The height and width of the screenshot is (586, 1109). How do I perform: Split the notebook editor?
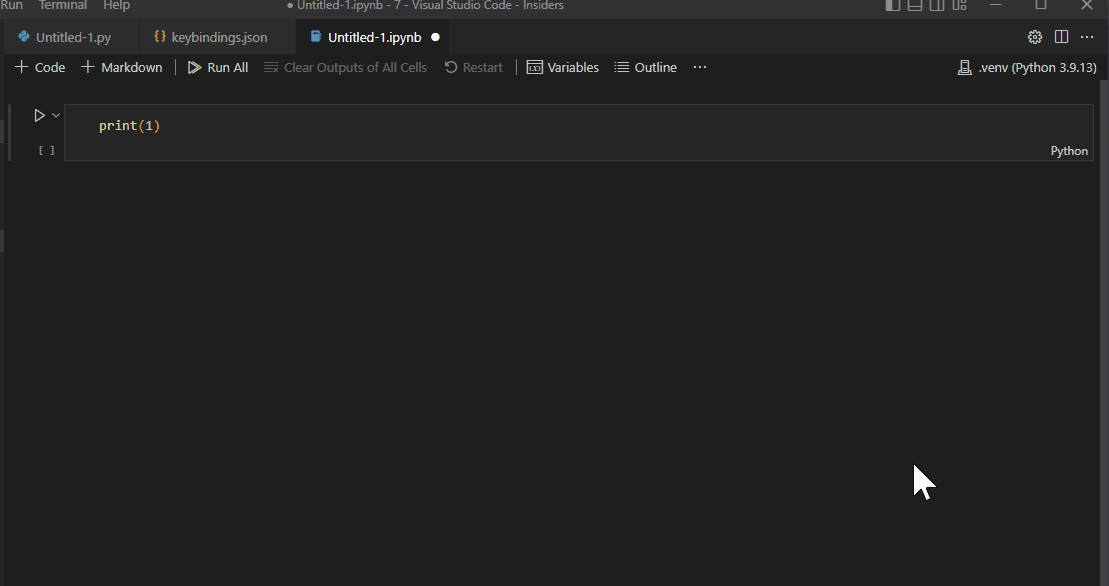pos(1061,36)
